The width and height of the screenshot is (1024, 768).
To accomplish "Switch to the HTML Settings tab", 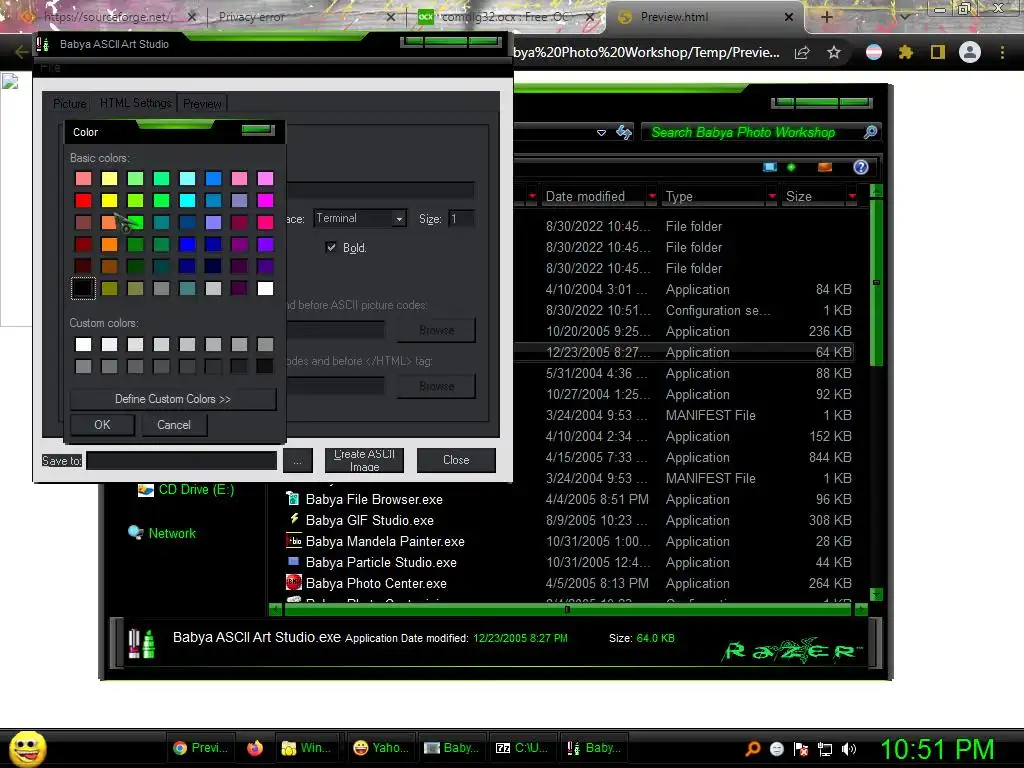I will tap(135, 103).
